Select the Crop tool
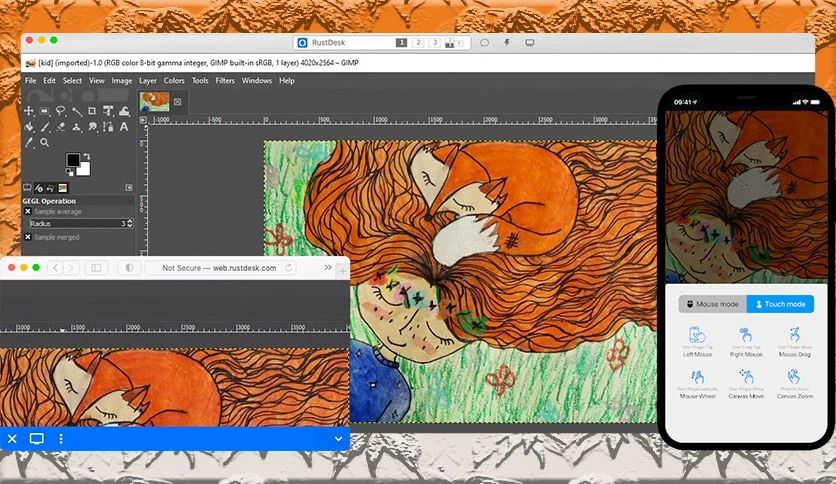Viewport: 836px width, 484px height. point(92,111)
